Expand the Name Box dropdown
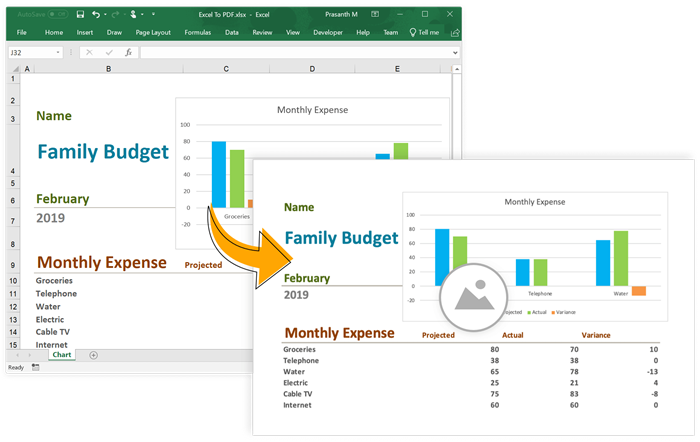 click(59, 52)
